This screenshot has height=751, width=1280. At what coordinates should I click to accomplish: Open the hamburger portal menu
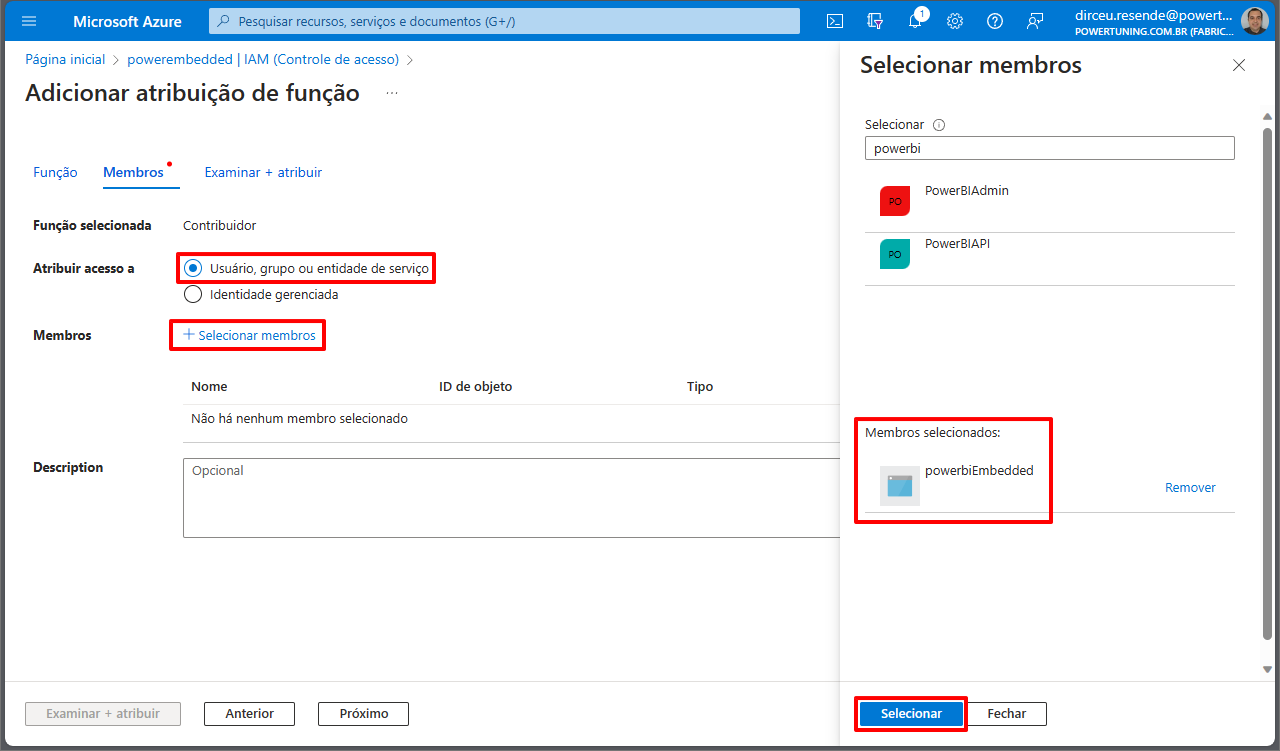click(28, 21)
